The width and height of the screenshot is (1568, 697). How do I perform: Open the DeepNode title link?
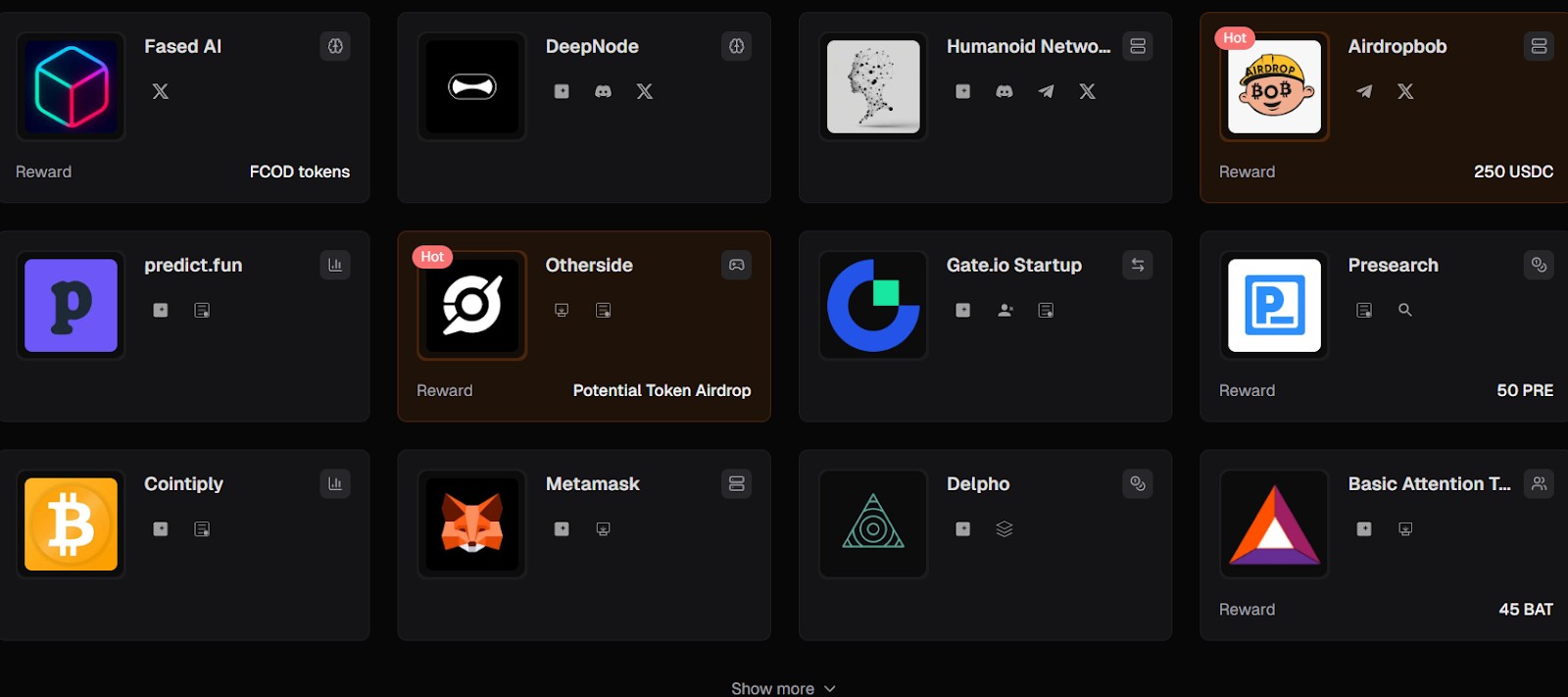pos(592,46)
